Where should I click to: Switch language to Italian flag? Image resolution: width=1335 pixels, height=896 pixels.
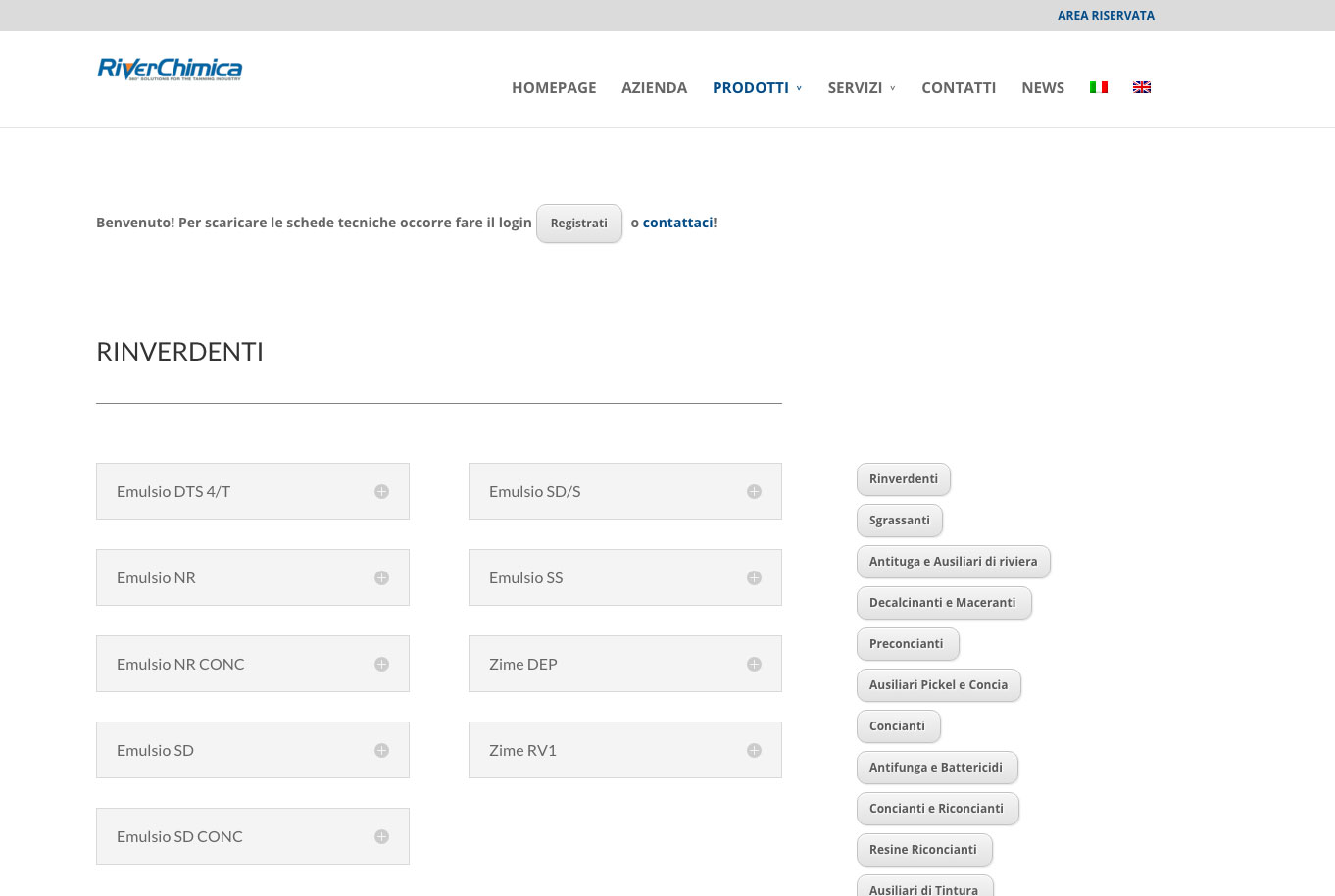pos(1099,87)
